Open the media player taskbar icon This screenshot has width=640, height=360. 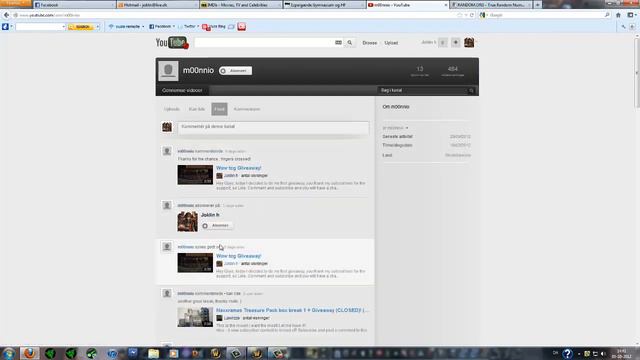pyautogui.click(x=173, y=353)
